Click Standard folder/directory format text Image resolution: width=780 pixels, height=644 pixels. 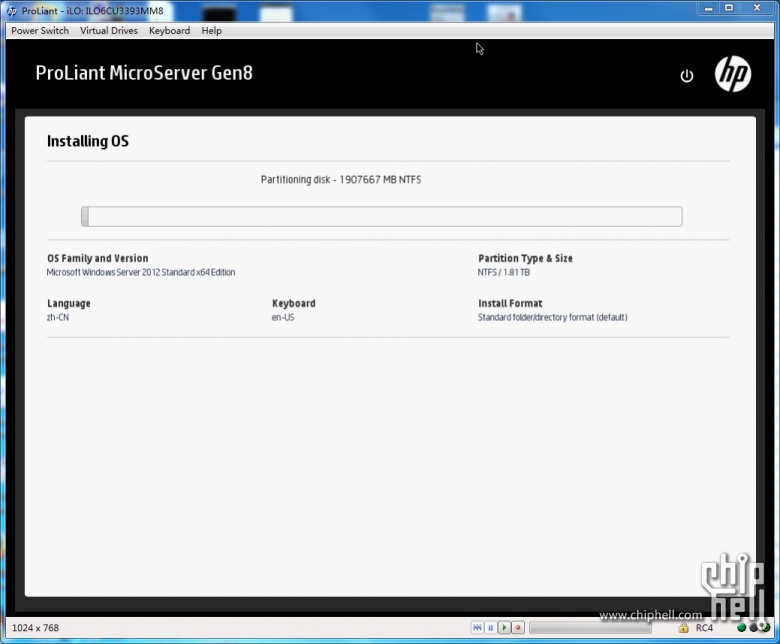pos(552,317)
